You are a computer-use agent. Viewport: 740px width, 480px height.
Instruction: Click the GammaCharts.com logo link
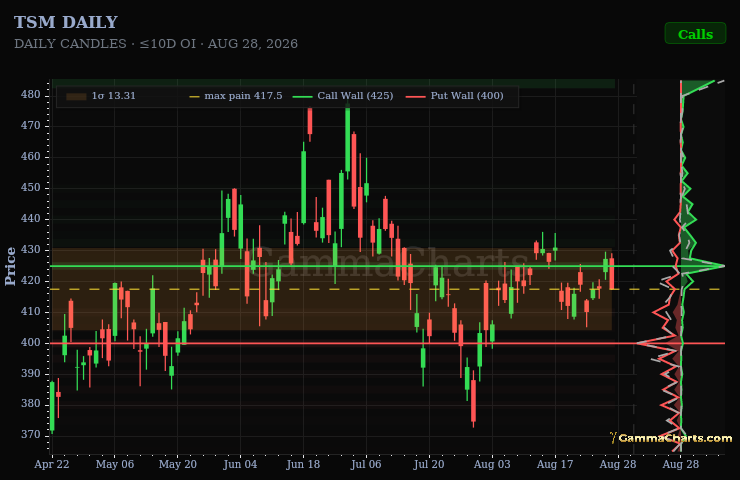point(671,438)
